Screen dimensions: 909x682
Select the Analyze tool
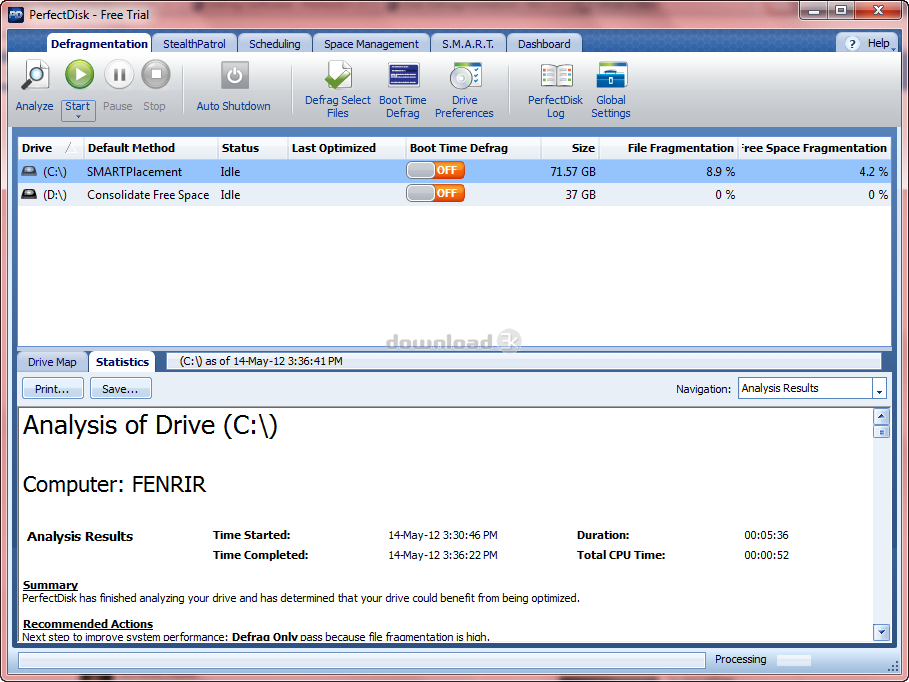(x=33, y=85)
